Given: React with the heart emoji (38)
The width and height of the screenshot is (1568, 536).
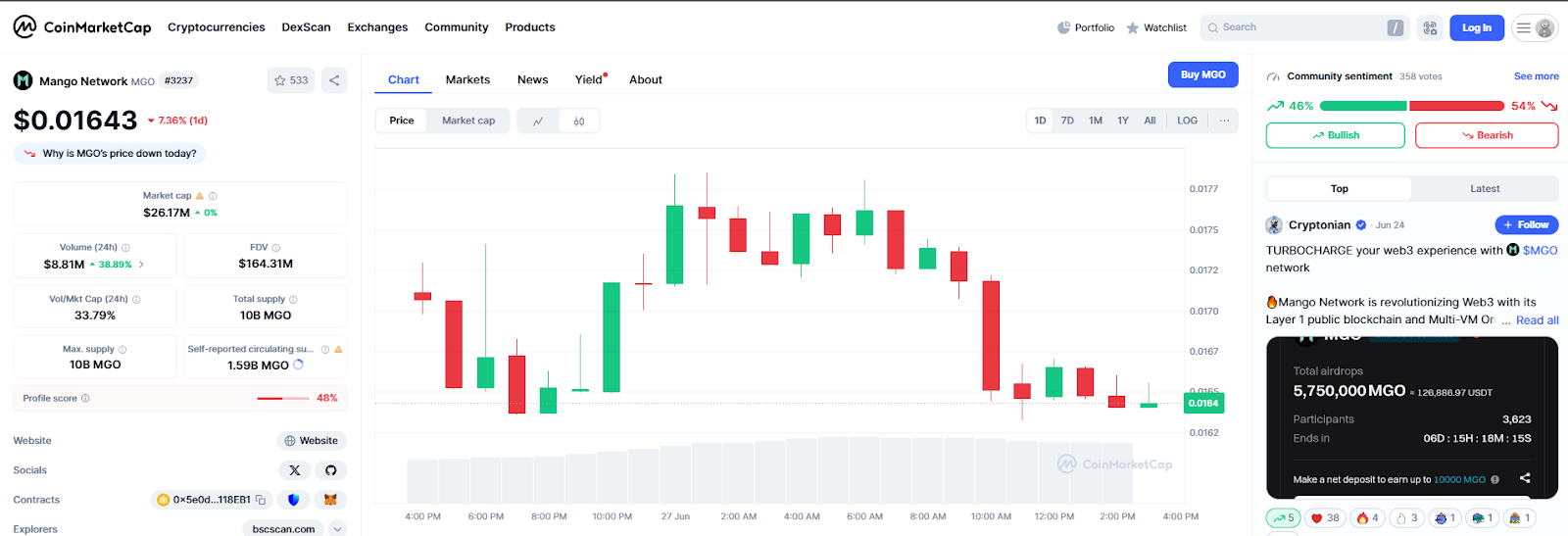Looking at the screenshot, I should [1325, 518].
